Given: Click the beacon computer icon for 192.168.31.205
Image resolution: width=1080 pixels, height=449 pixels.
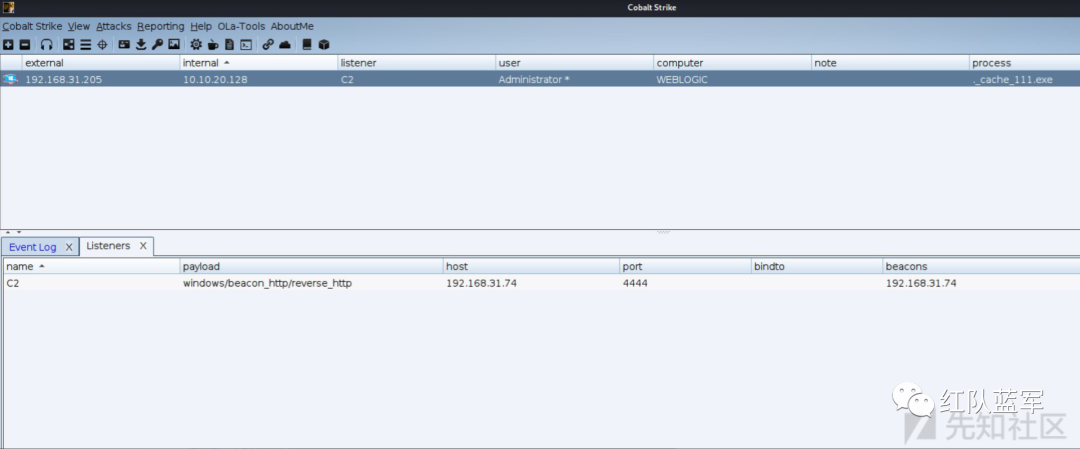Looking at the screenshot, I should coord(10,79).
